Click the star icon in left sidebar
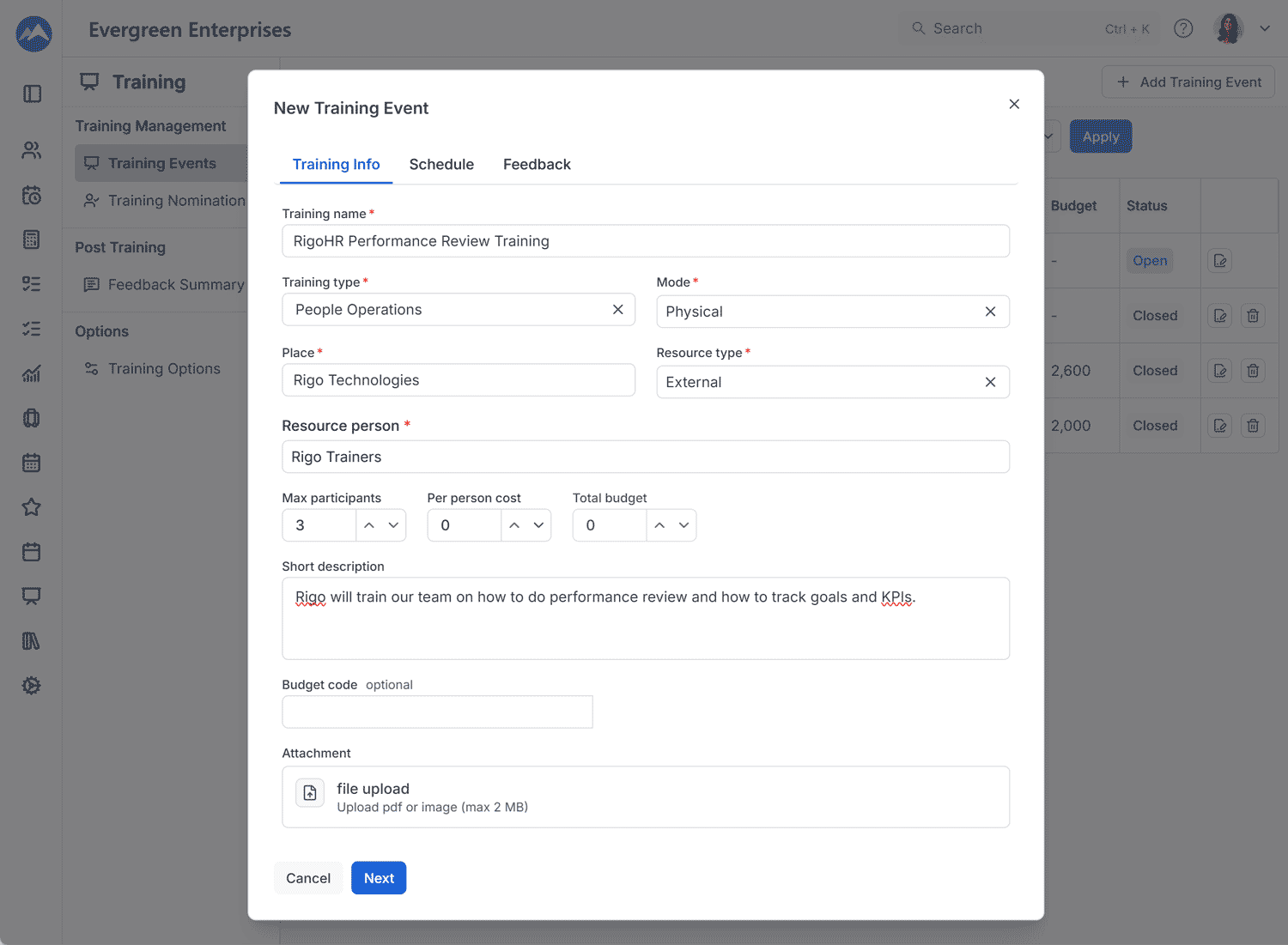The image size is (1288, 945). (x=32, y=507)
